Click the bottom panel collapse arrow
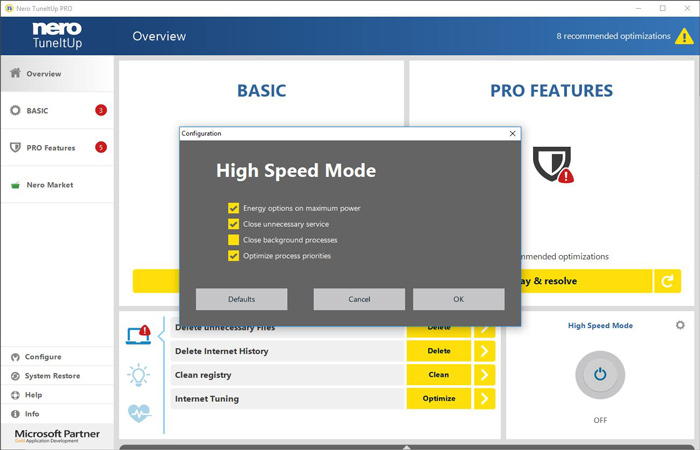 click(x=406, y=447)
